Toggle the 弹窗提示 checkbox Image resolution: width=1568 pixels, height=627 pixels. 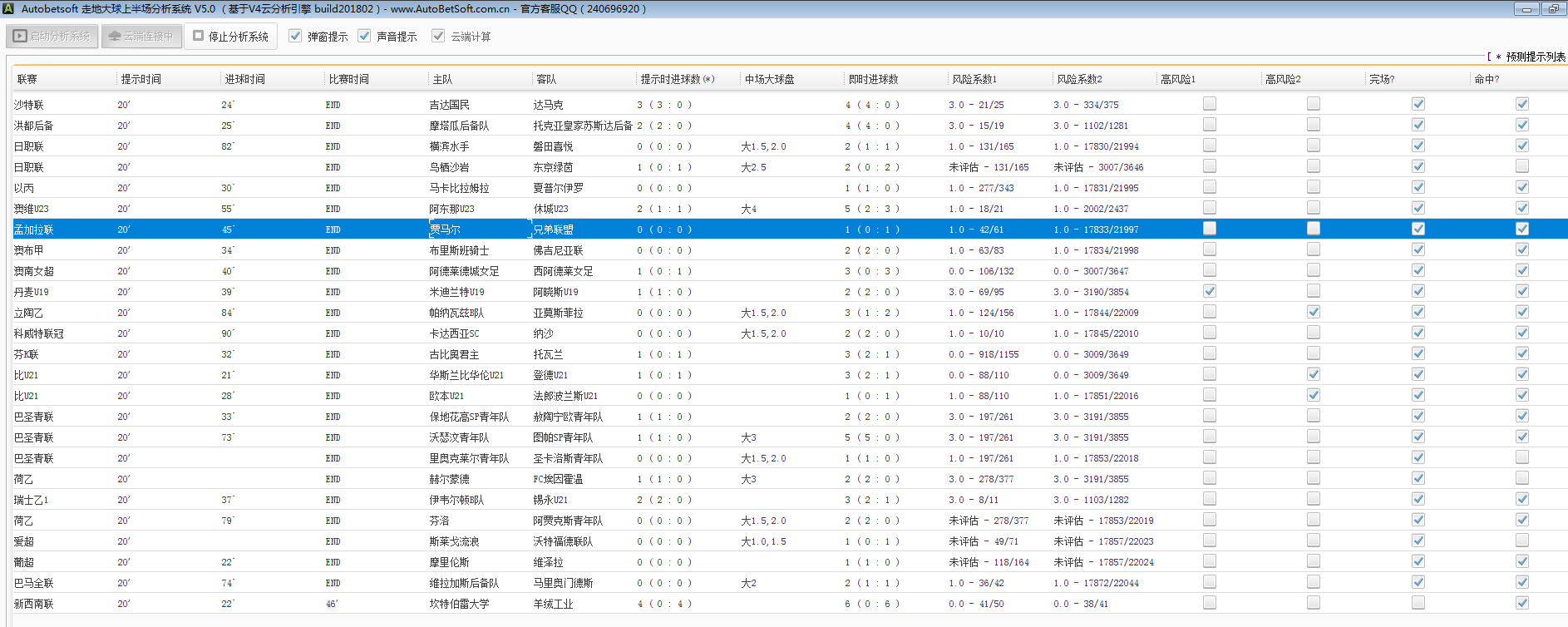point(295,36)
